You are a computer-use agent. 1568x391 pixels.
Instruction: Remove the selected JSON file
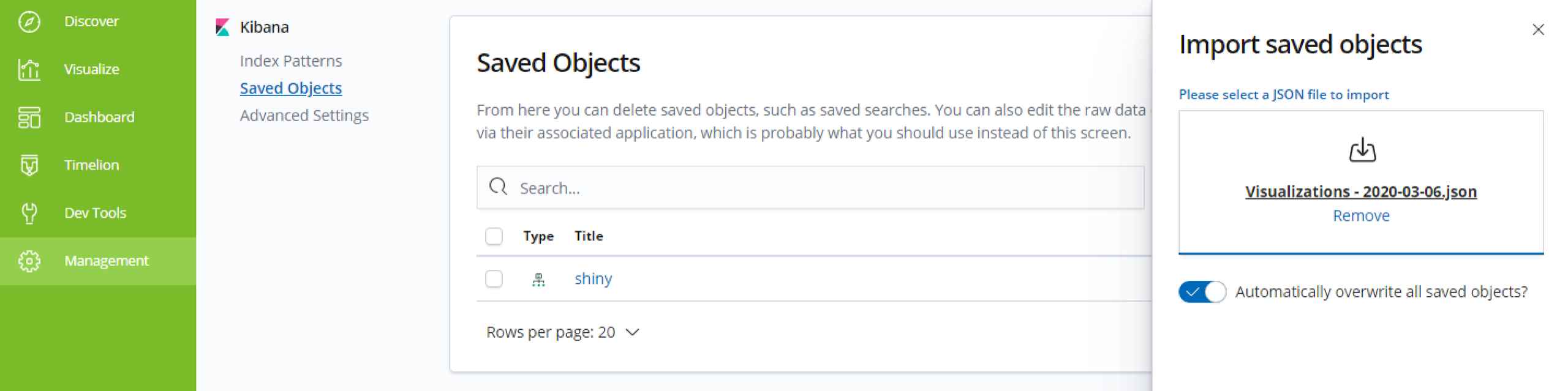click(x=1361, y=216)
